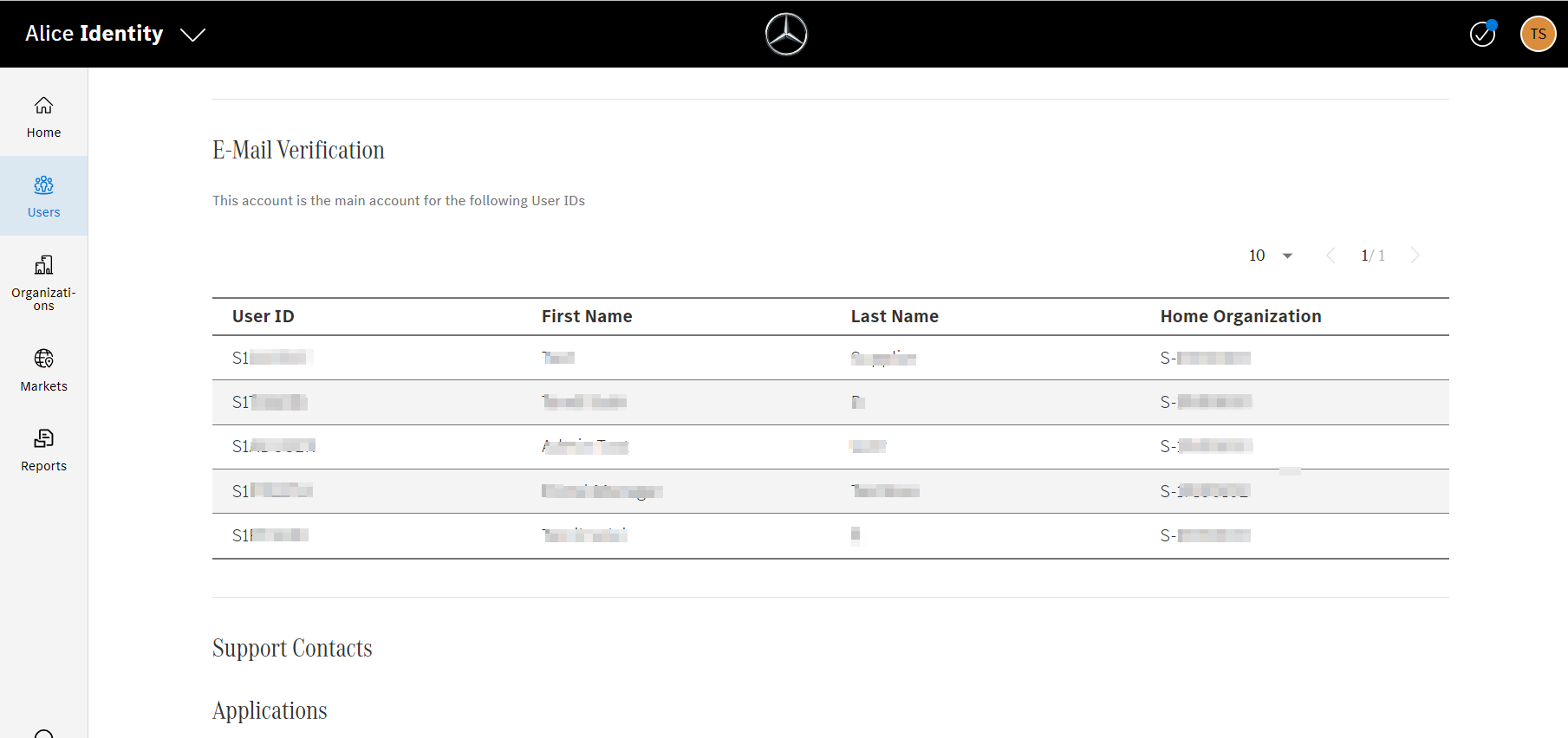This screenshot has height=738, width=1568.
Task: Click the Mercedes-Benz star logo
Action: (x=786, y=35)
